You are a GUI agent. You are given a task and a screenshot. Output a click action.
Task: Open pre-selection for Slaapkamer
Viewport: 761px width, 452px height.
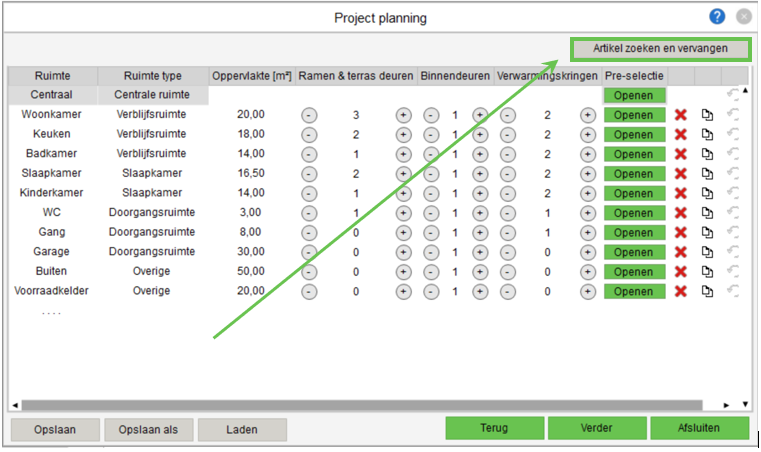coord(633,174)
